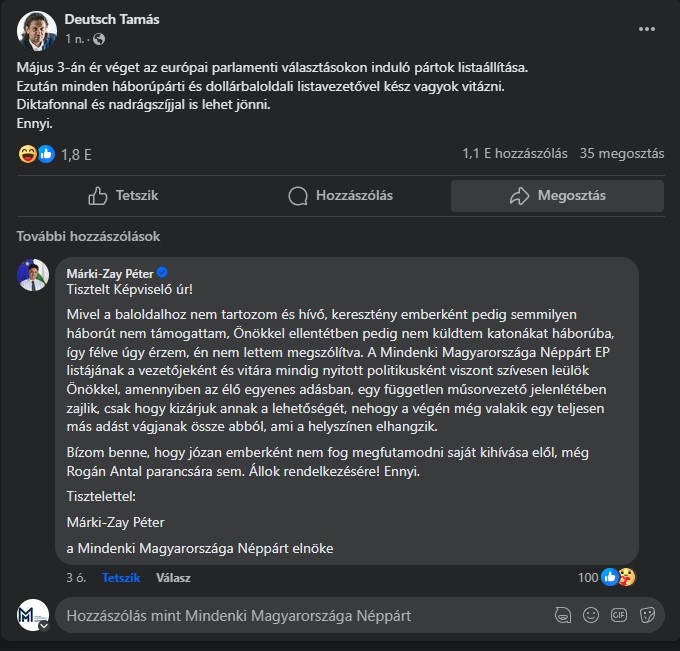Open the sticker picker in the comment box

[648, 614]
